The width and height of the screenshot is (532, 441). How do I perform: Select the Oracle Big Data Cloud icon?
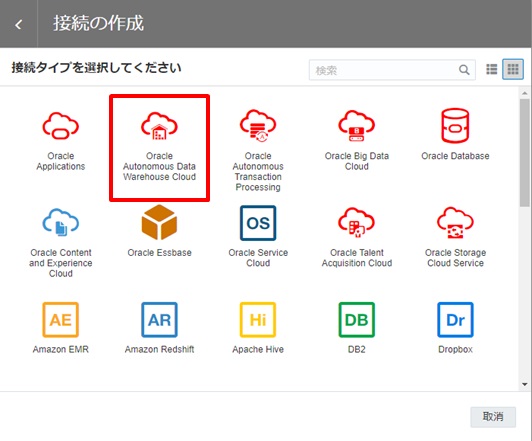tap(357, 126)
